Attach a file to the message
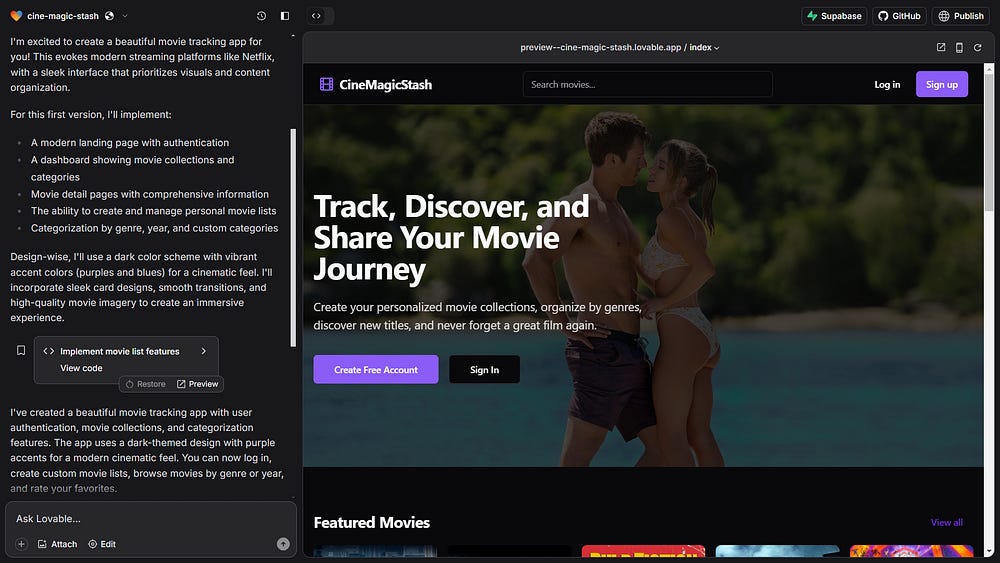Screen dimensions: 1000x563 point(57,544)
